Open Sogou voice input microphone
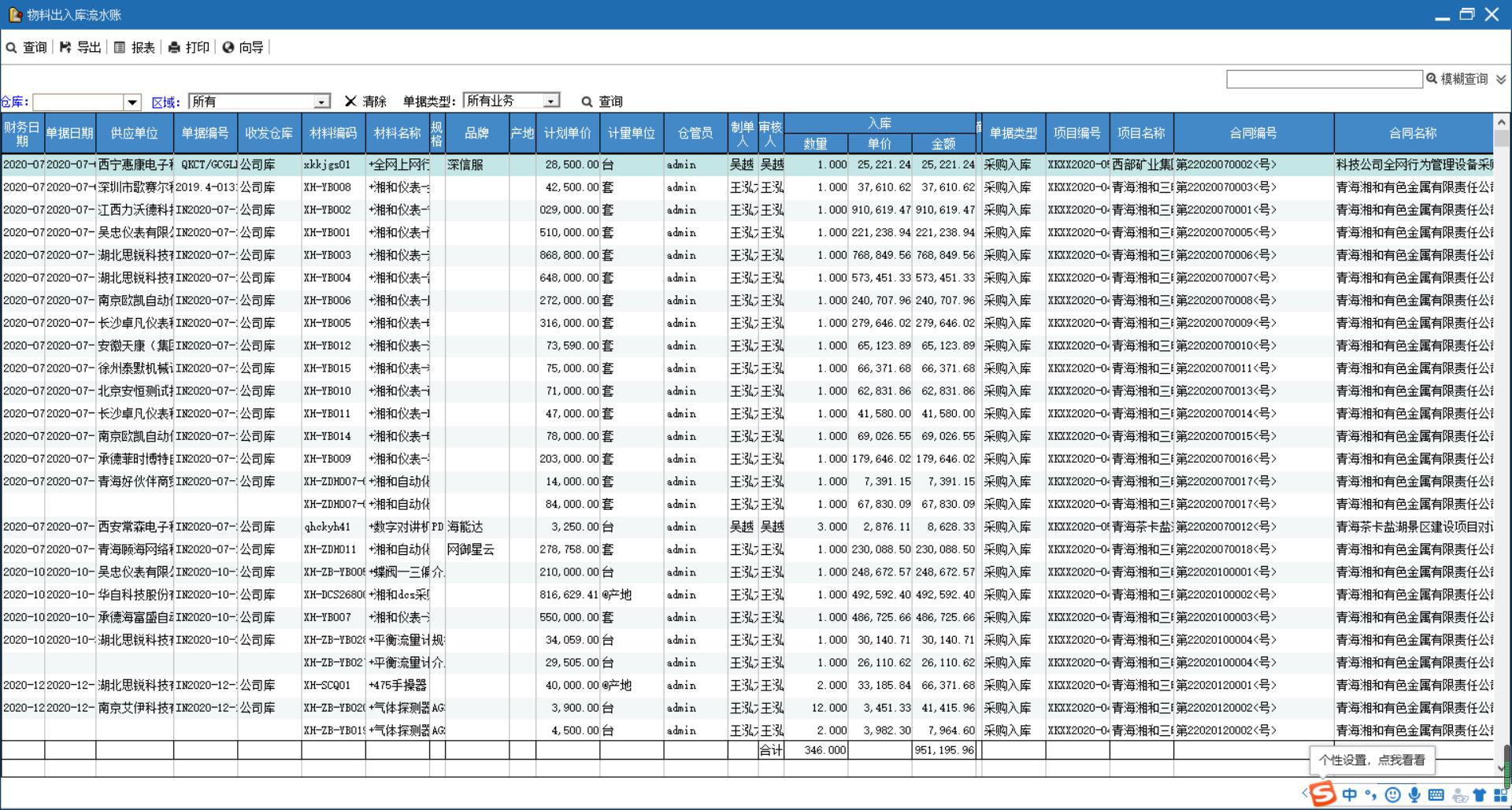The width and height of the screenshot is (1512, 810). click(1414, 795)
